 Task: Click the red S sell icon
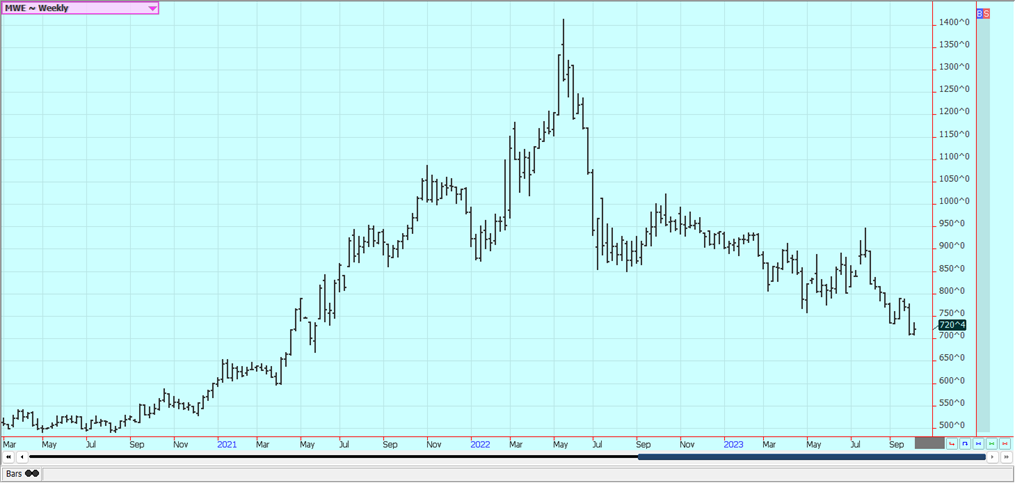click(x=987, y=13)
